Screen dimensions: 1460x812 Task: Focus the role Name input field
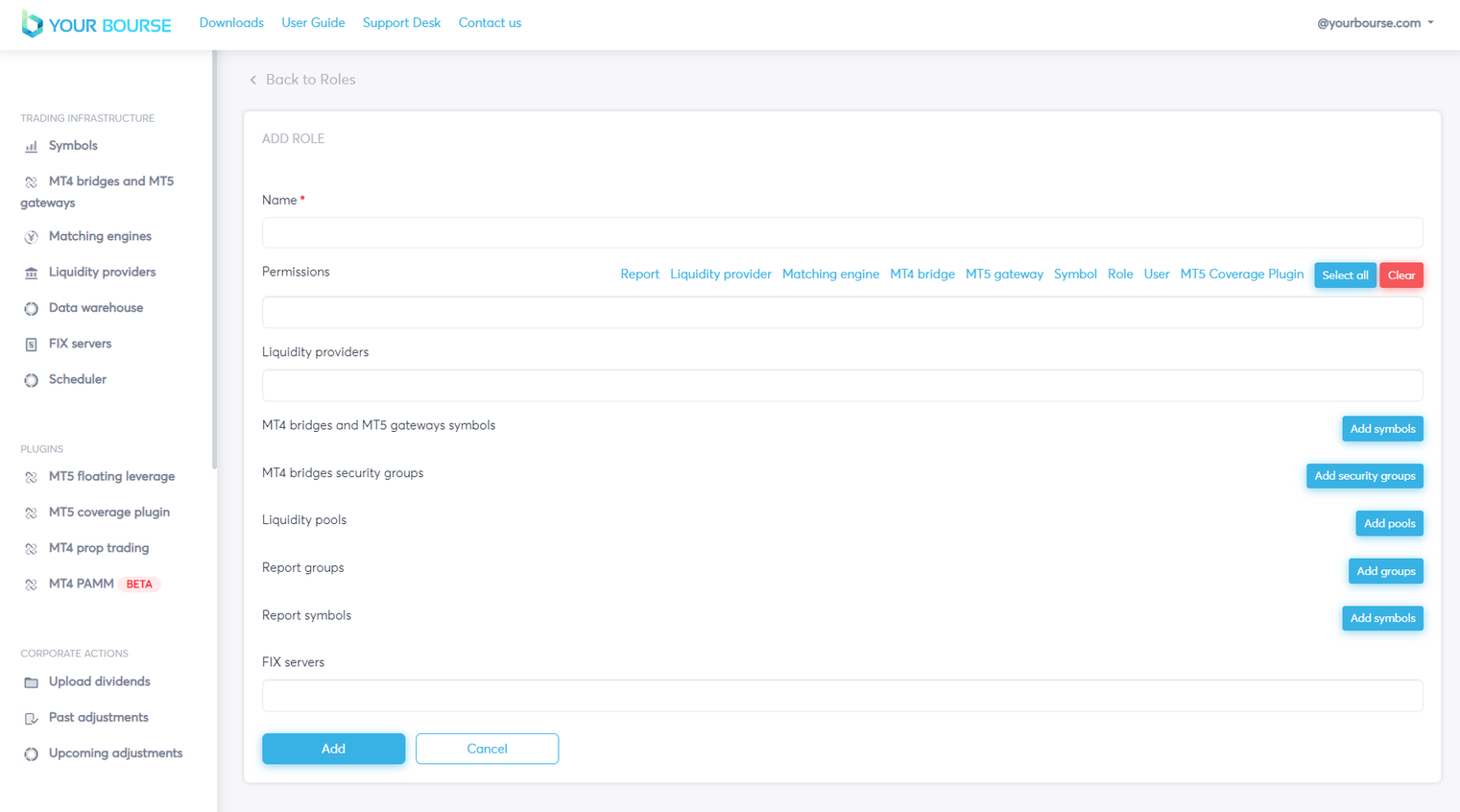(x=842, y=233)
